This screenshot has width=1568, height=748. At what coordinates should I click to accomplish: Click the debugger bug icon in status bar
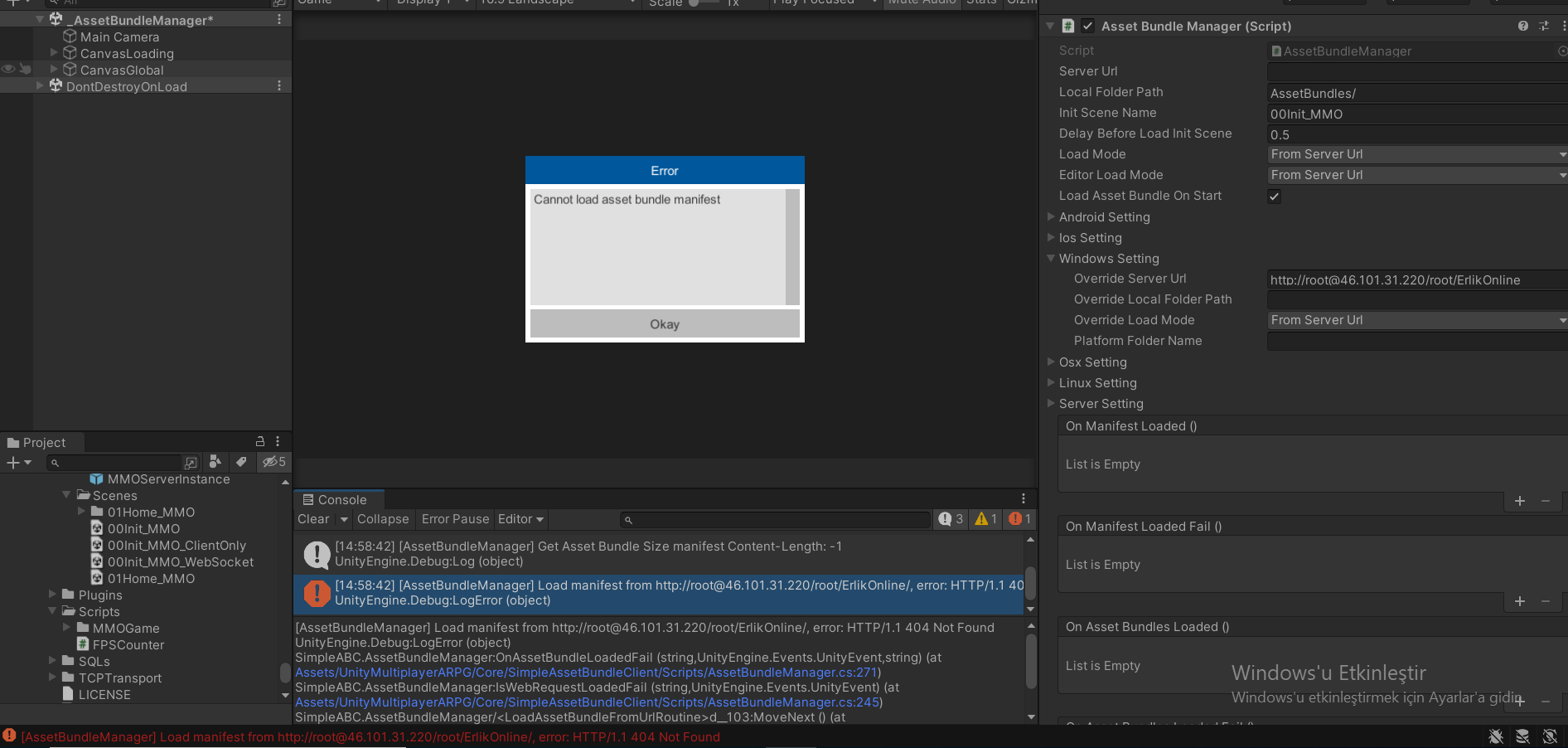pyautogui.click(x=1496, y=736)
